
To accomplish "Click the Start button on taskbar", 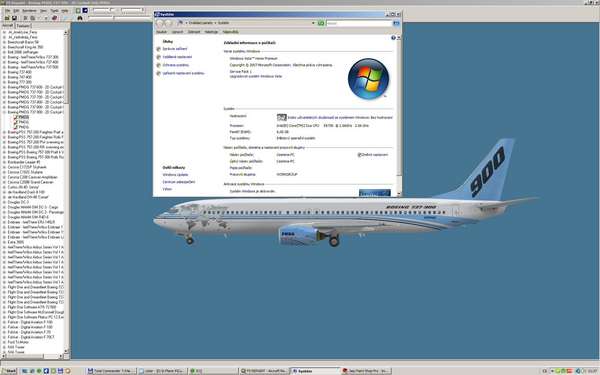I will pyautogui.click(x=9, y=371).
